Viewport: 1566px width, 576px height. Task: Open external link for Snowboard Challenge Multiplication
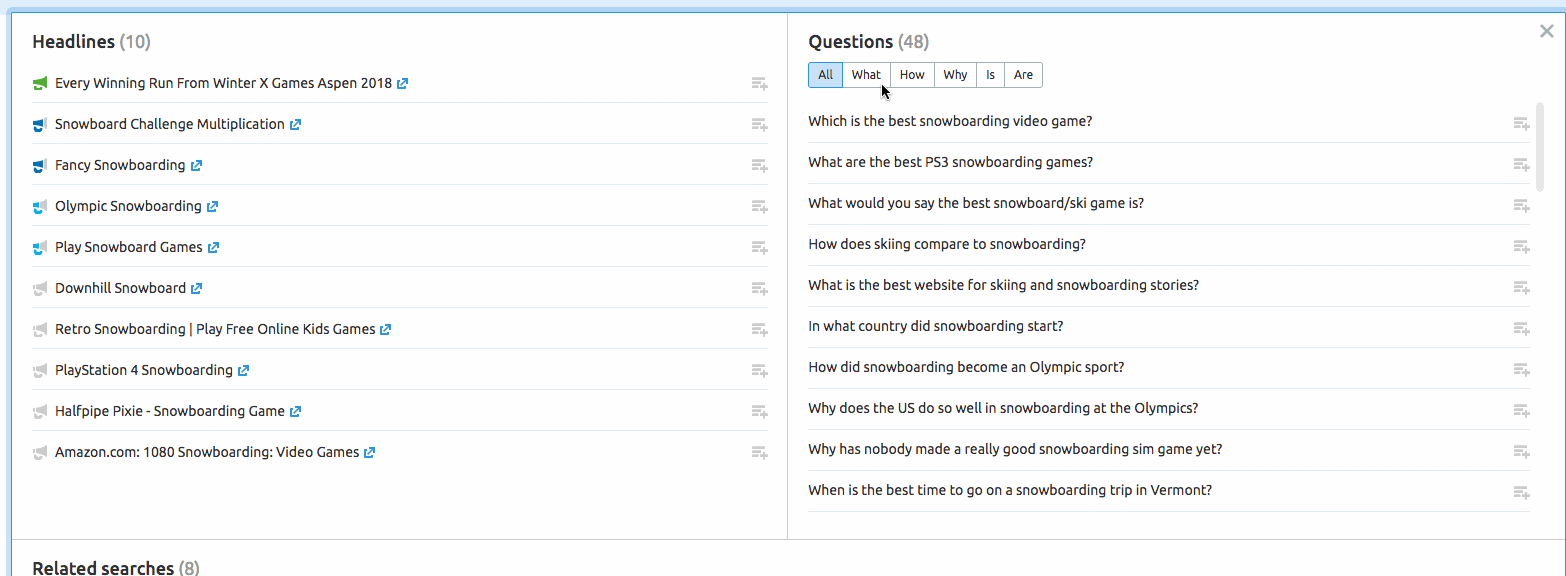[296, 125]
